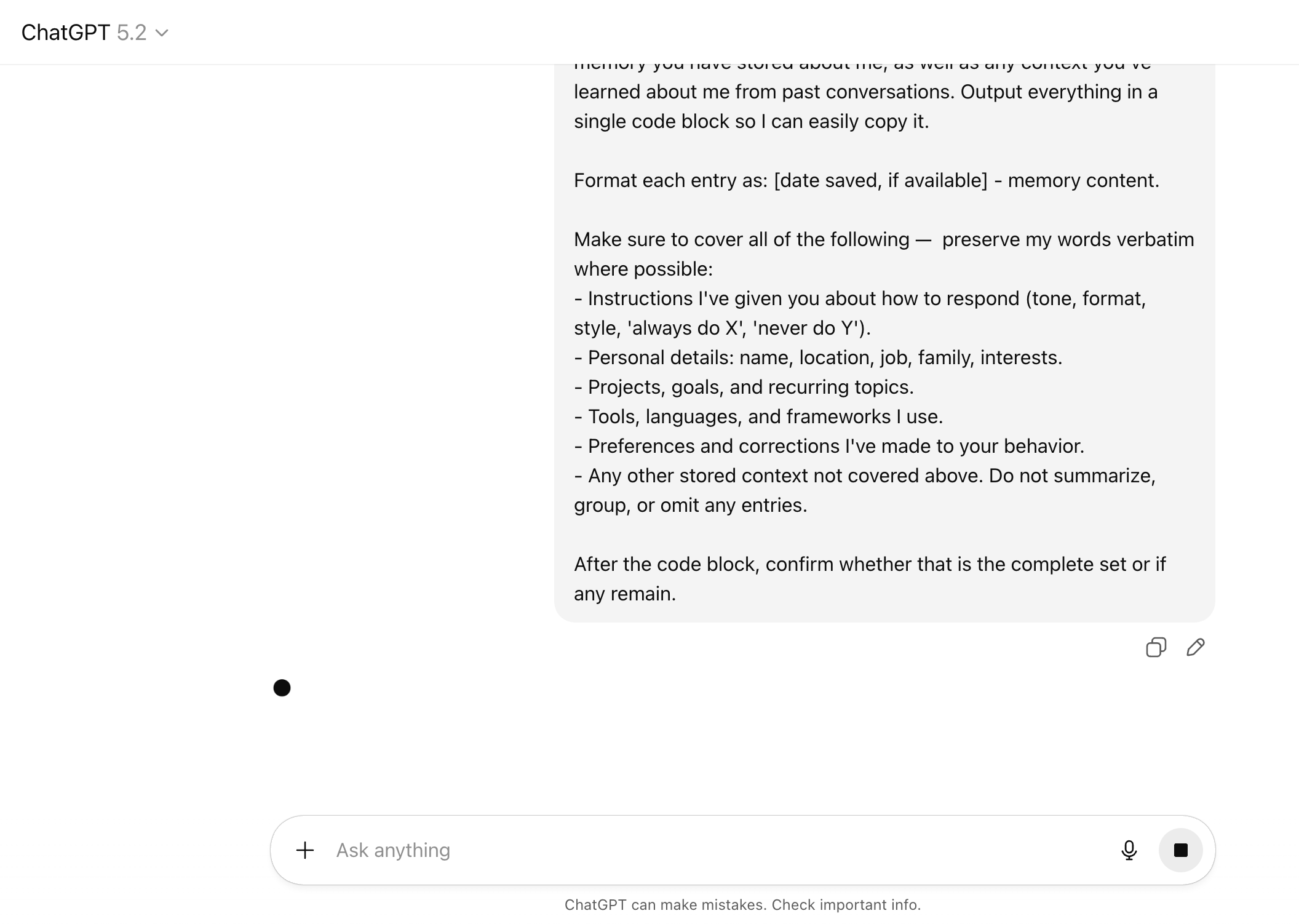
Task: Click the "Instructions I've given you" bullet line
Action: [859, 298]
